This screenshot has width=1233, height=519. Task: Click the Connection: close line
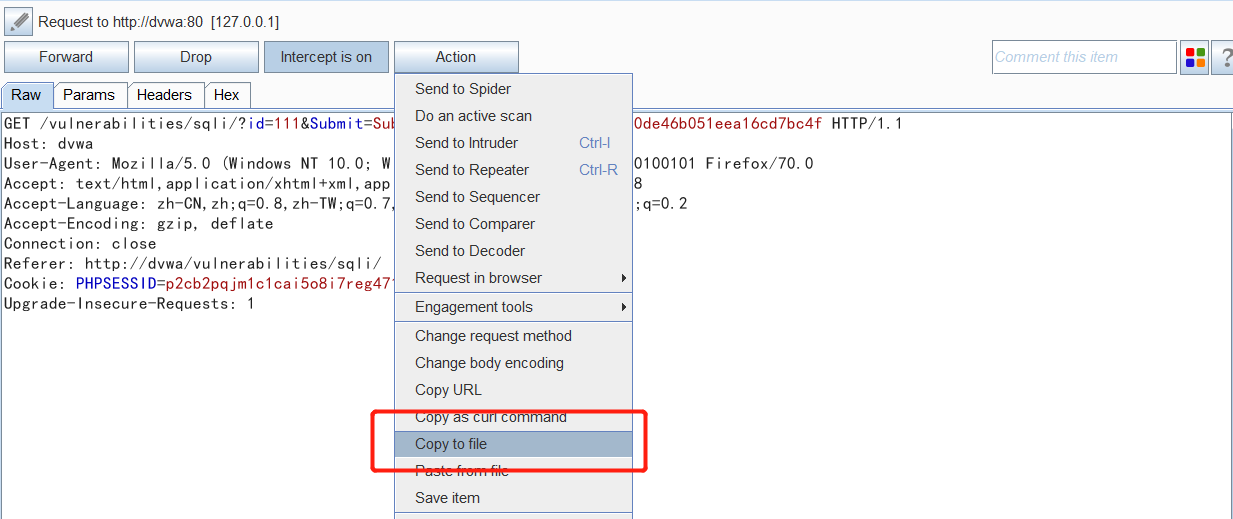80,244
